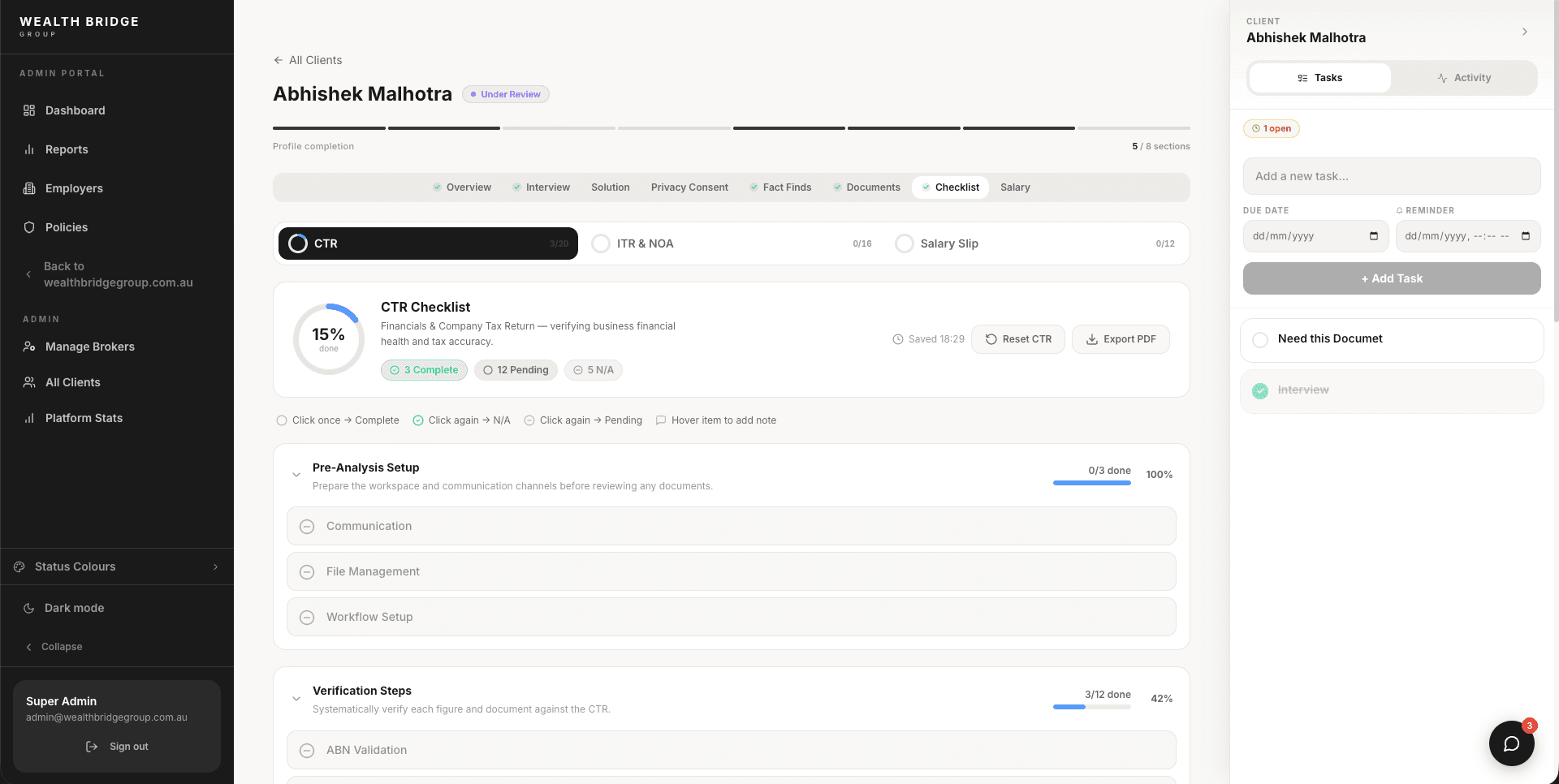The image size is (1559, 784).
Task: Collapse the Pre-Analysis Setup section chevron
Action: [x=296, y=475]
